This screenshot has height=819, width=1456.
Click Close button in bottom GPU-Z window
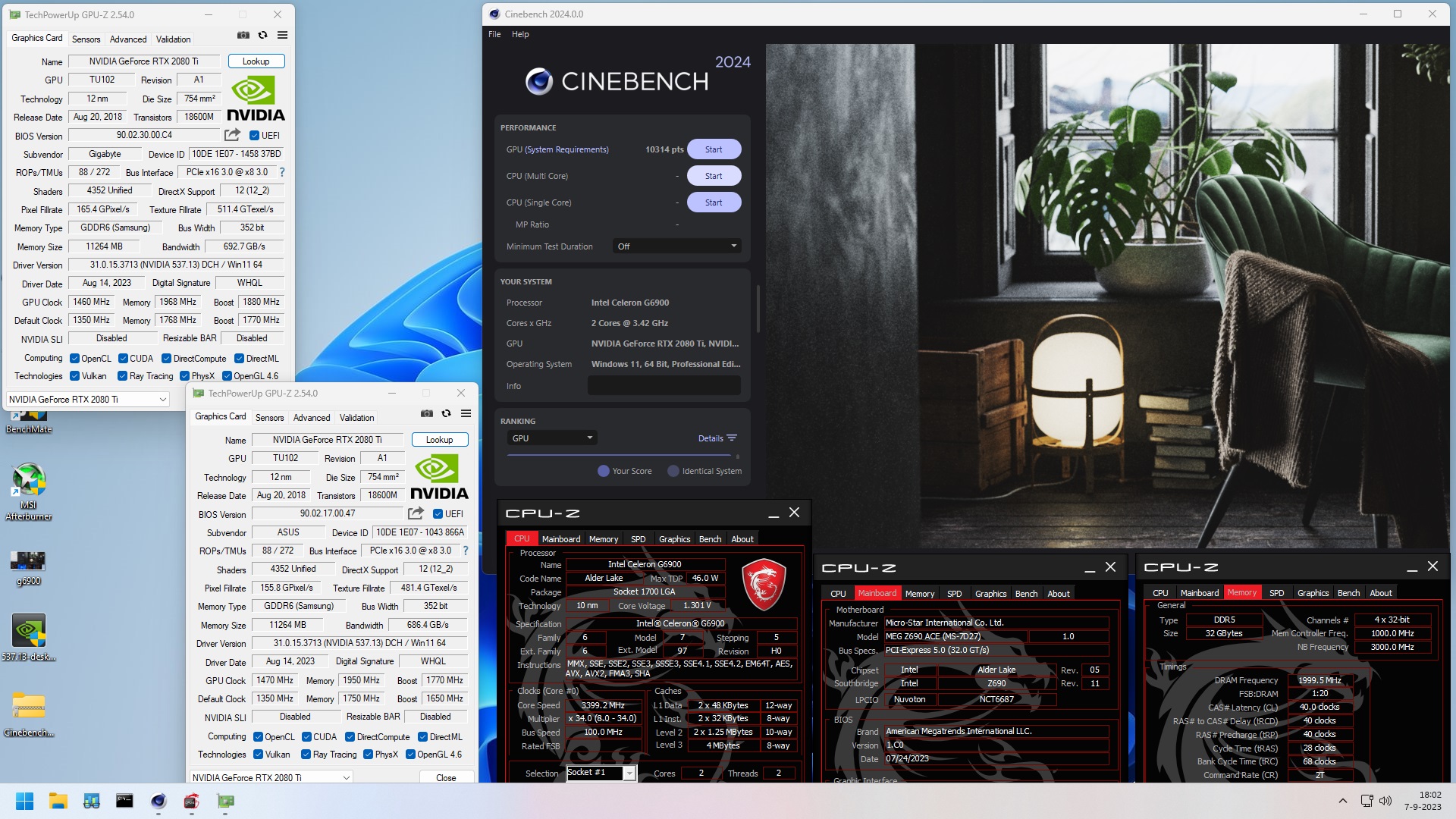pos(446,777)
